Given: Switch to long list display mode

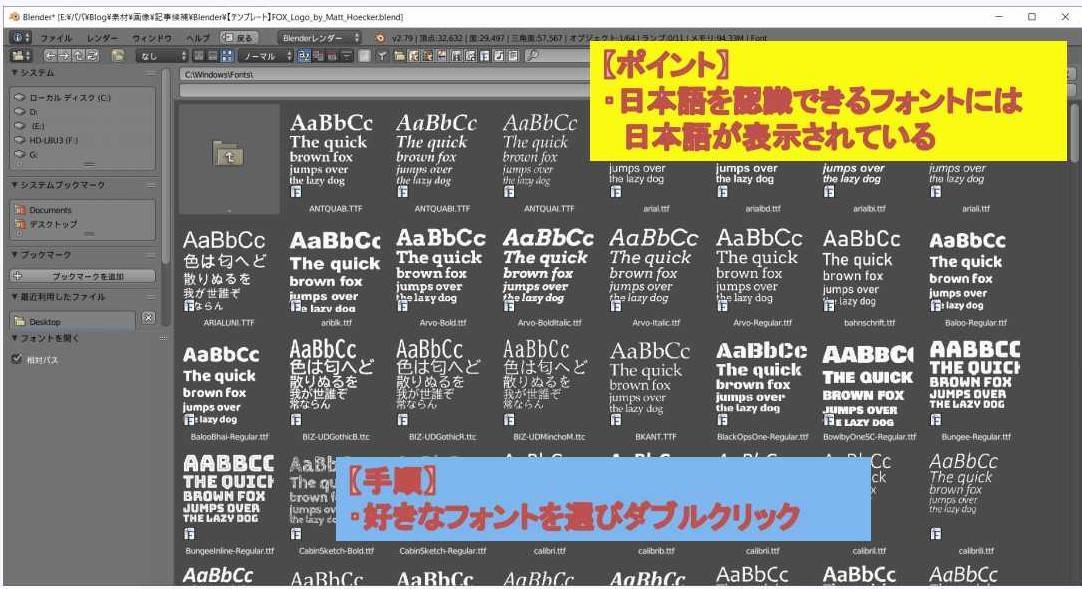Looking at the screenshot, I should pos(213,56).
